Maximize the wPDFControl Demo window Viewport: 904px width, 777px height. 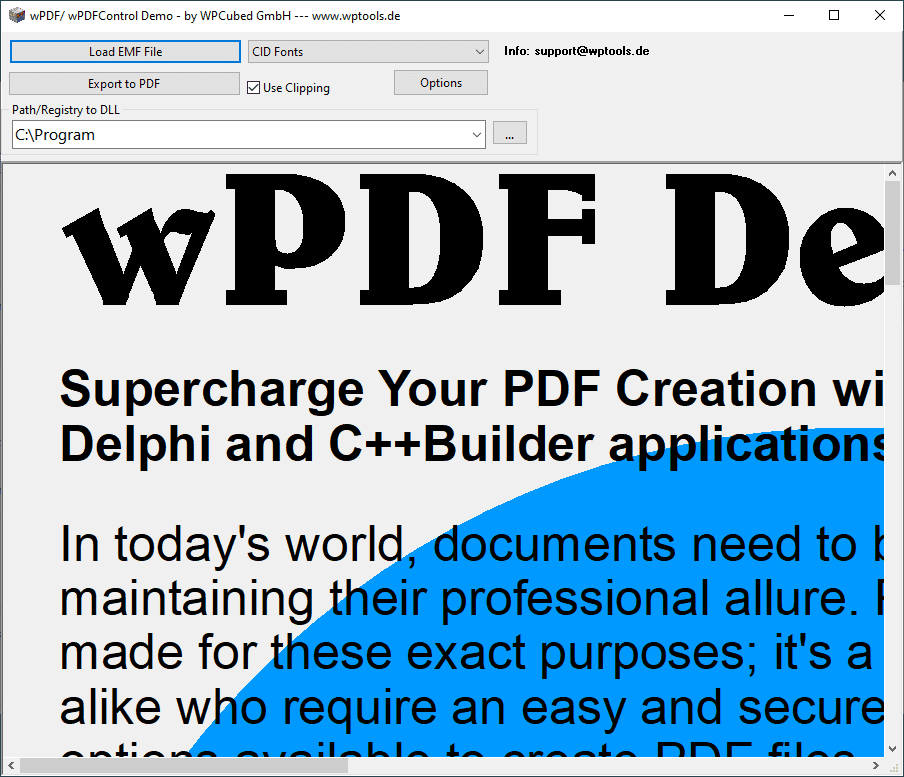pos(834,16)
